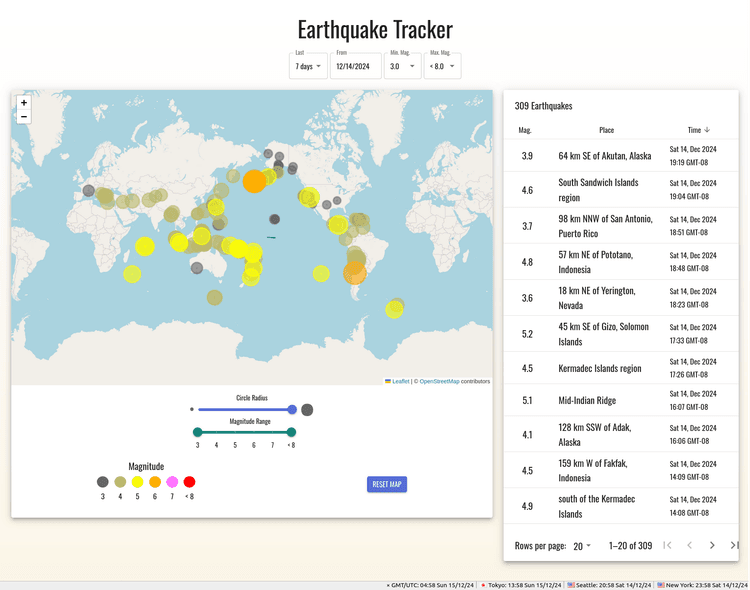
Task: Click the Seattle clock in status bar
Action: coord(609,585)
